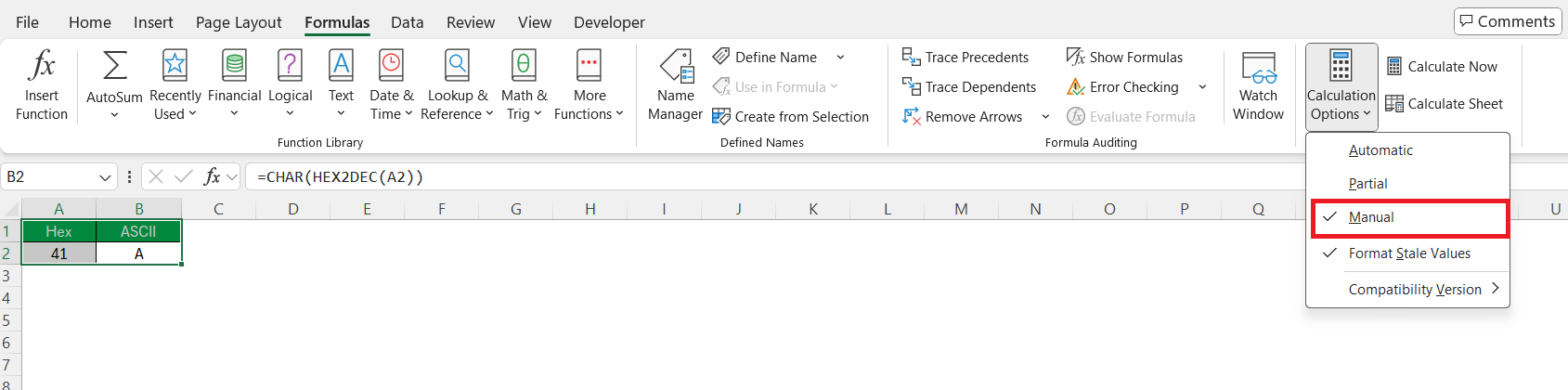Switch to the Page Layout tab
The image size is (1568, 390).
[239, 22]
